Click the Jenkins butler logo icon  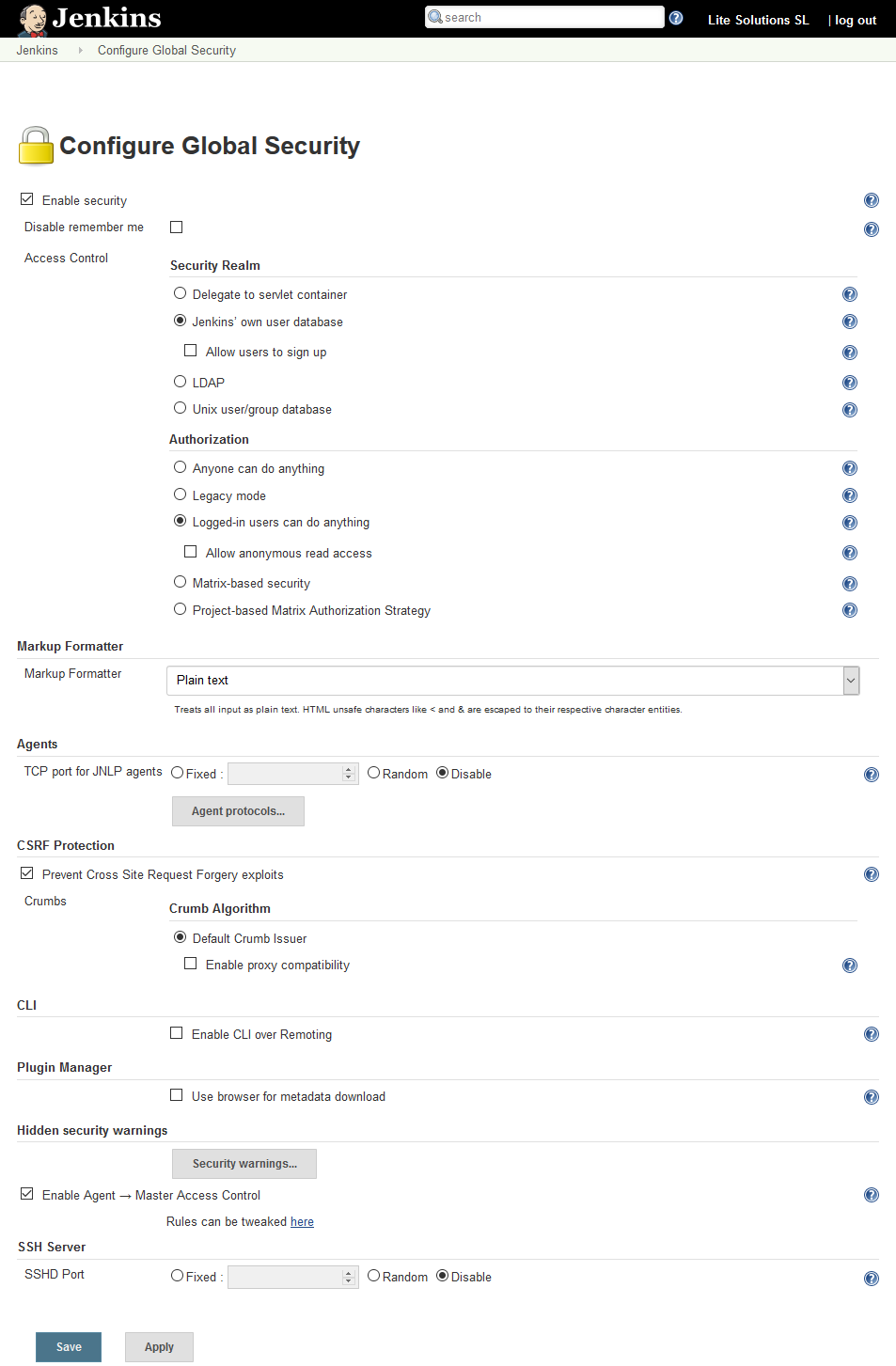pos(33,19)
